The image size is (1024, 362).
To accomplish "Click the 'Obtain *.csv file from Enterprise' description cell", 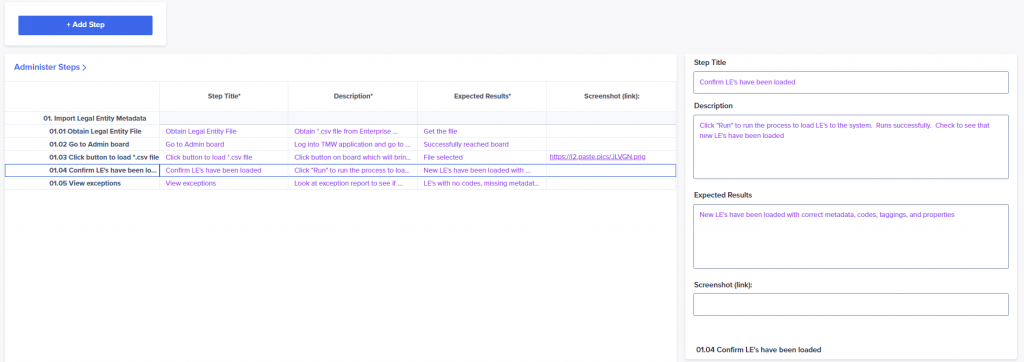I will click(x=353, y=131).
